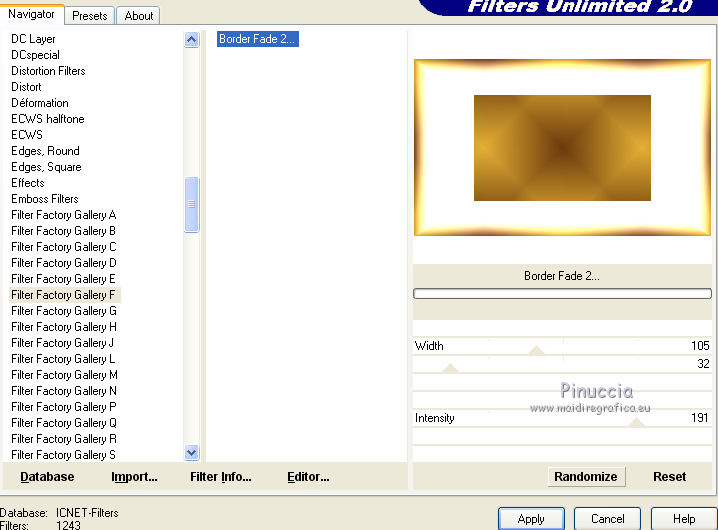This screenshot has width=718, height=530.
Task: Select Filter Factory Gallery G
Action: click(64, 311)
